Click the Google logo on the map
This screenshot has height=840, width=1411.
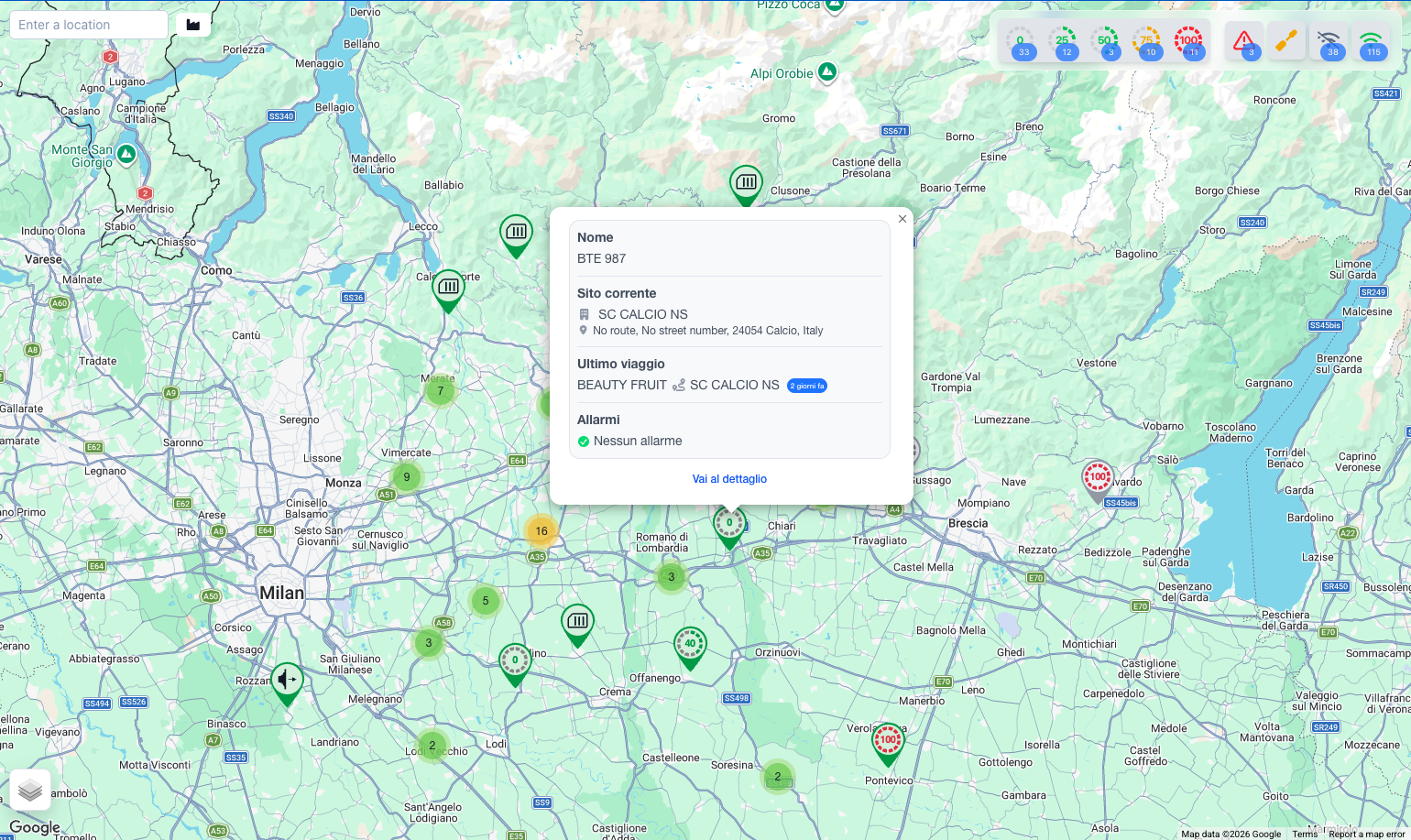(x=35, y=827)
